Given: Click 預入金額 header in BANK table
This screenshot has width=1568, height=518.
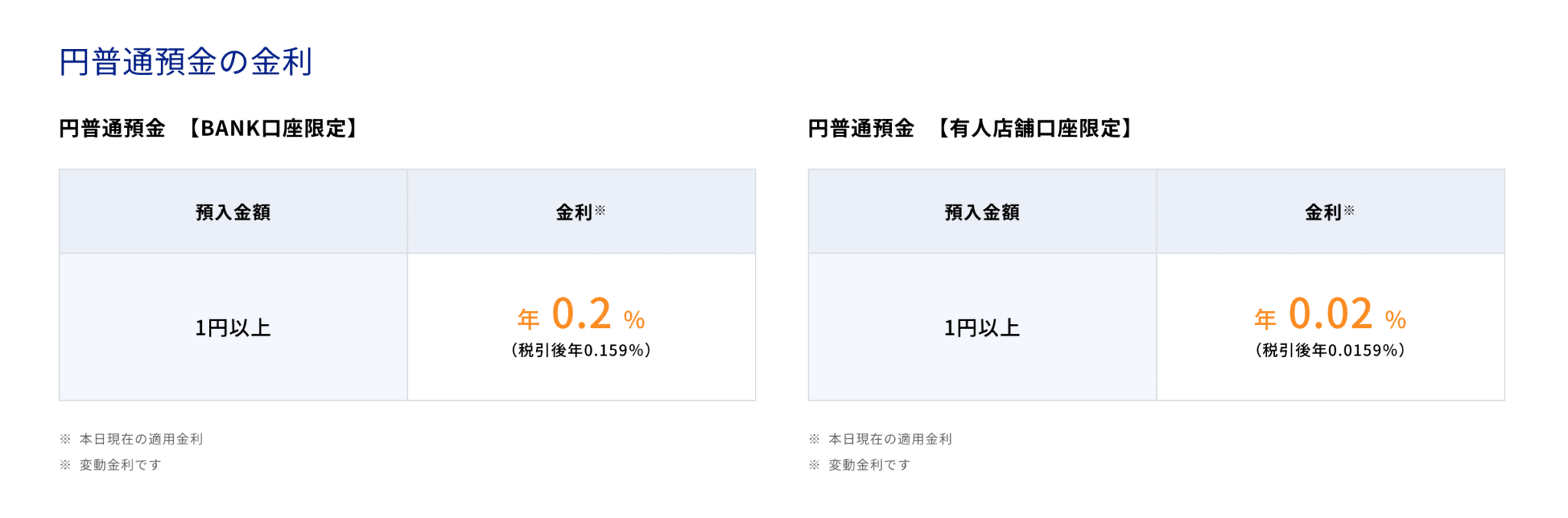Looking at the screenshot, I should pos(233,212).
